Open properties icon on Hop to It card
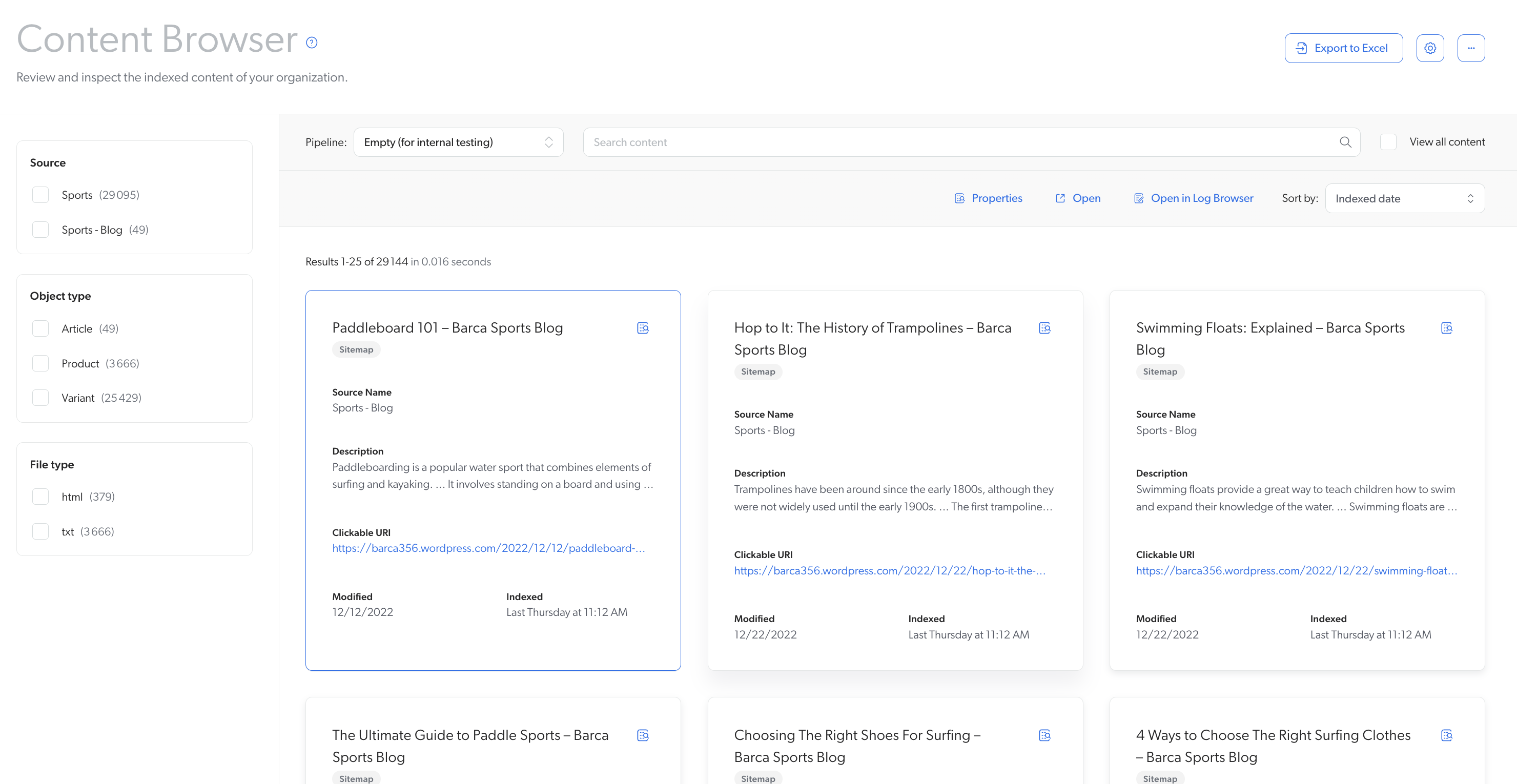This screenshot has width=1517, height=784. (1044, 328)
